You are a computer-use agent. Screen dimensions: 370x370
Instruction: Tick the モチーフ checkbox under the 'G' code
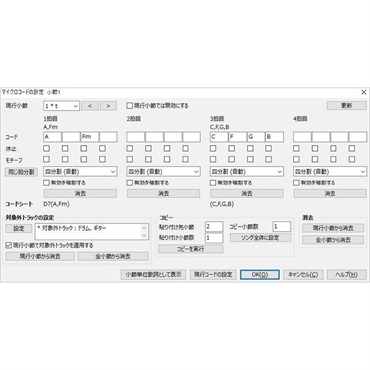[250, 159]
